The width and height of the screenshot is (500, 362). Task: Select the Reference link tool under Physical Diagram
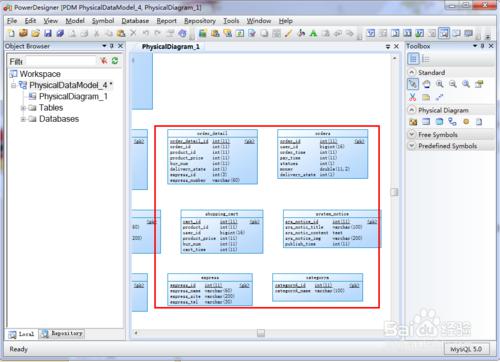click(452, 122)
